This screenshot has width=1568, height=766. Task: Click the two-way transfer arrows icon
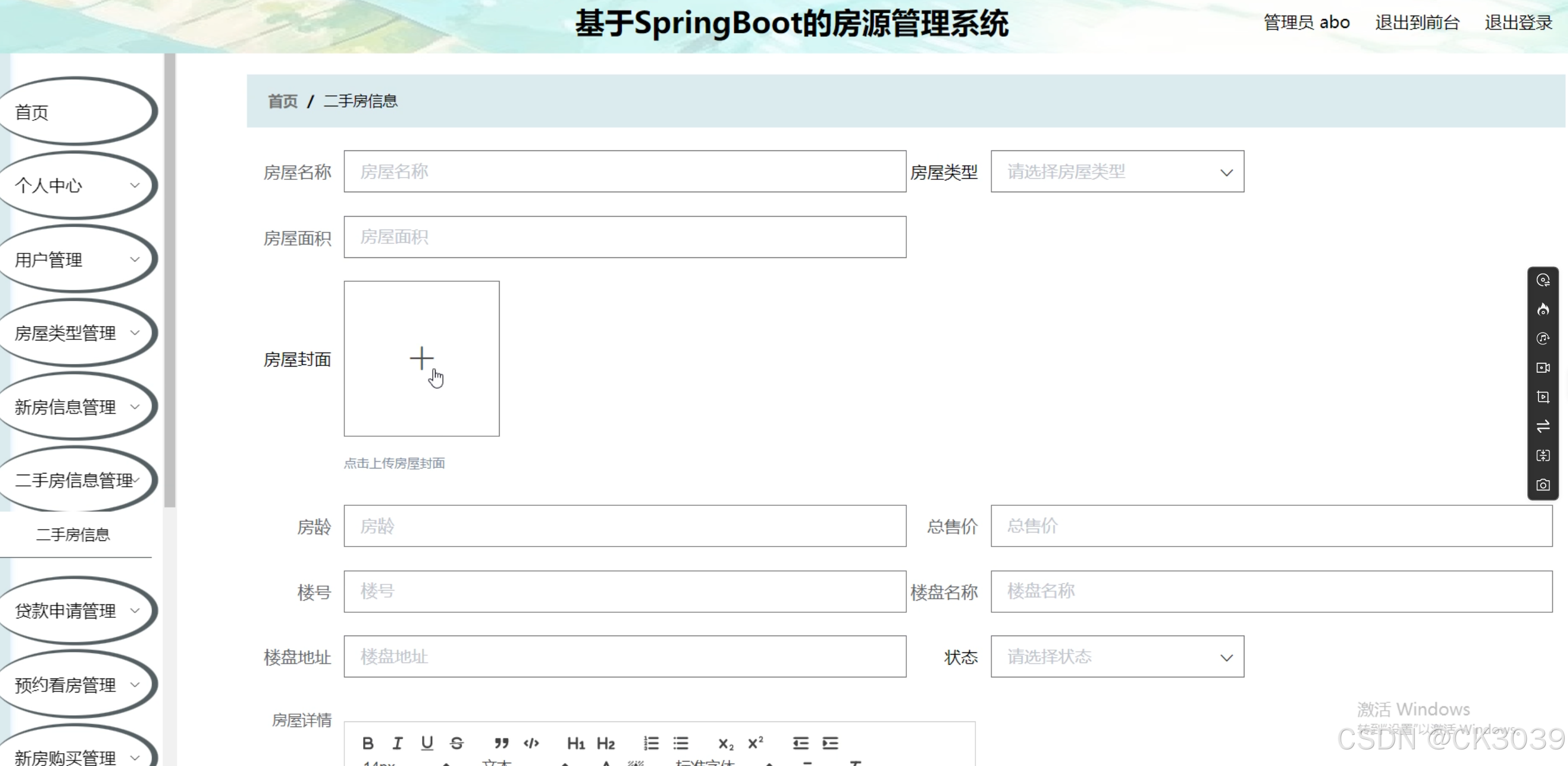pos(1543,426)
